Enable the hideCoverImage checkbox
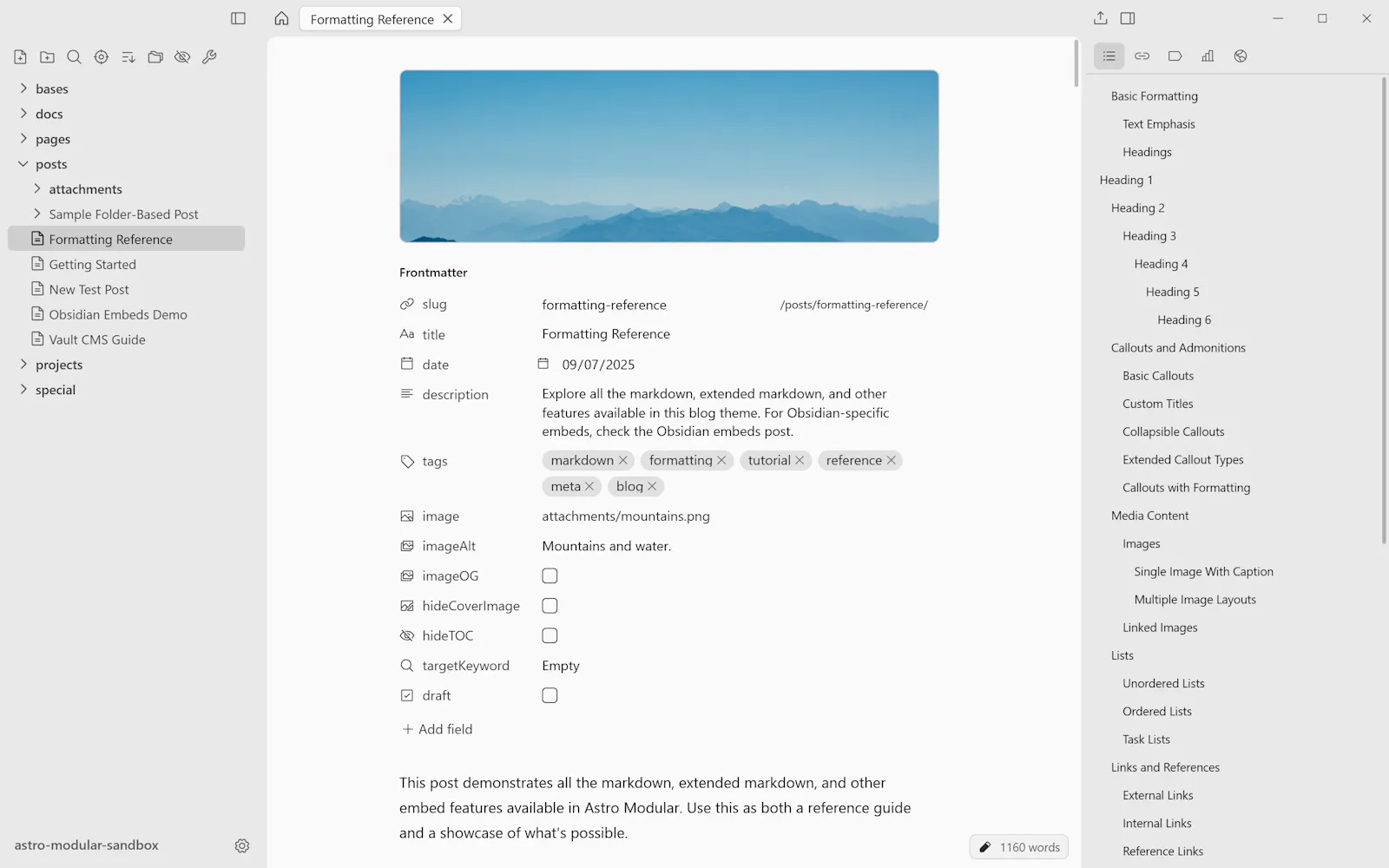 (550, 606)
